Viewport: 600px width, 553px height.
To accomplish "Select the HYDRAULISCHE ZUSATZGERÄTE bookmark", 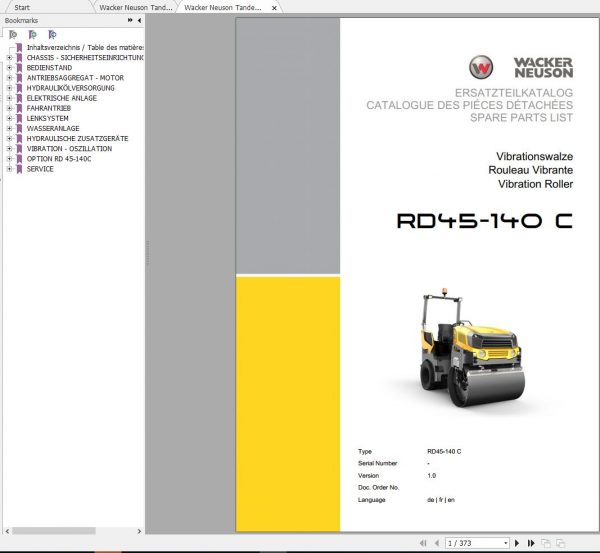I will (77, 139).
